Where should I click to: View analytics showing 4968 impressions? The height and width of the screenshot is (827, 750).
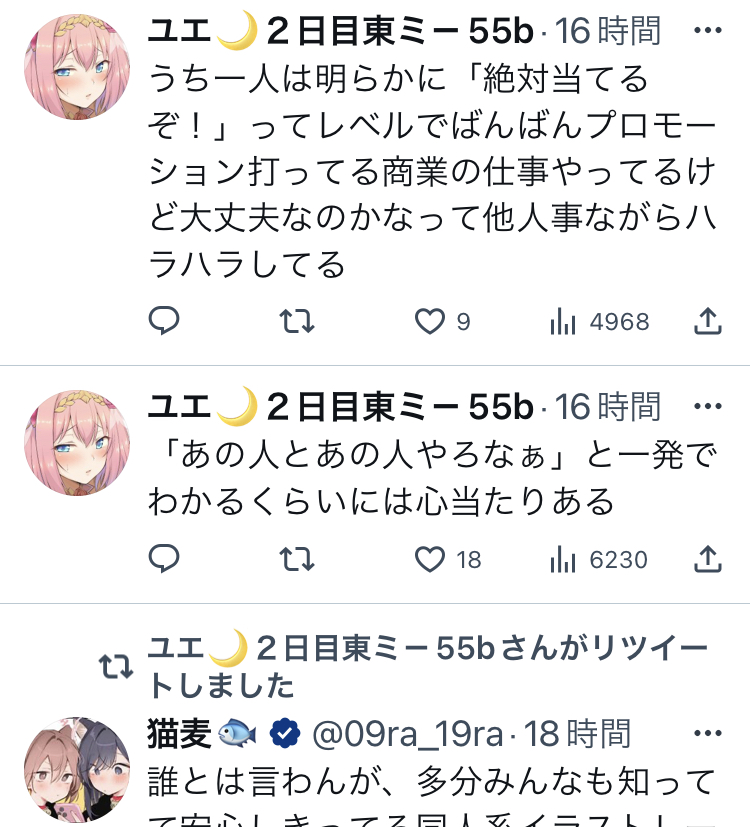(x=599, y=321)
